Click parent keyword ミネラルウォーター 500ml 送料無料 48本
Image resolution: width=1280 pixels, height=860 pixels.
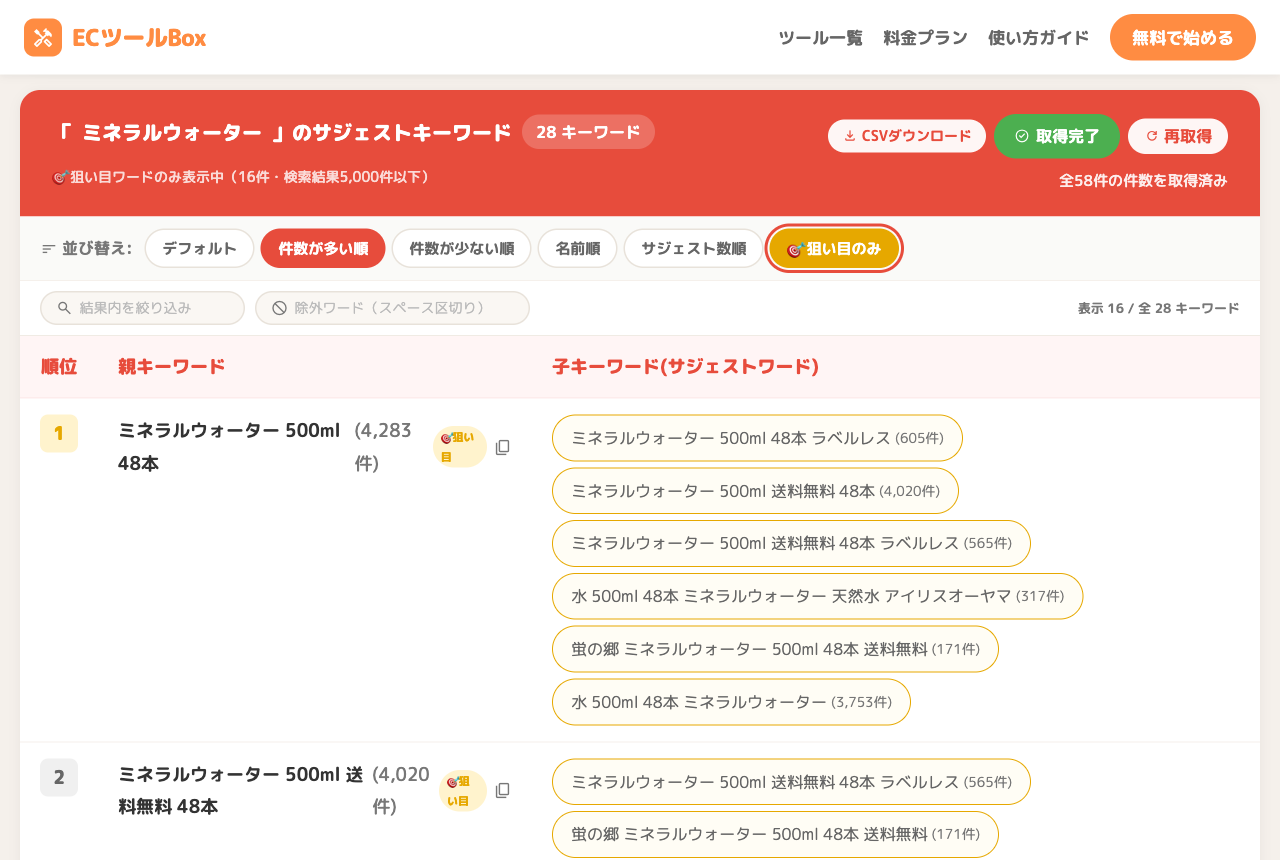point(241,790)
